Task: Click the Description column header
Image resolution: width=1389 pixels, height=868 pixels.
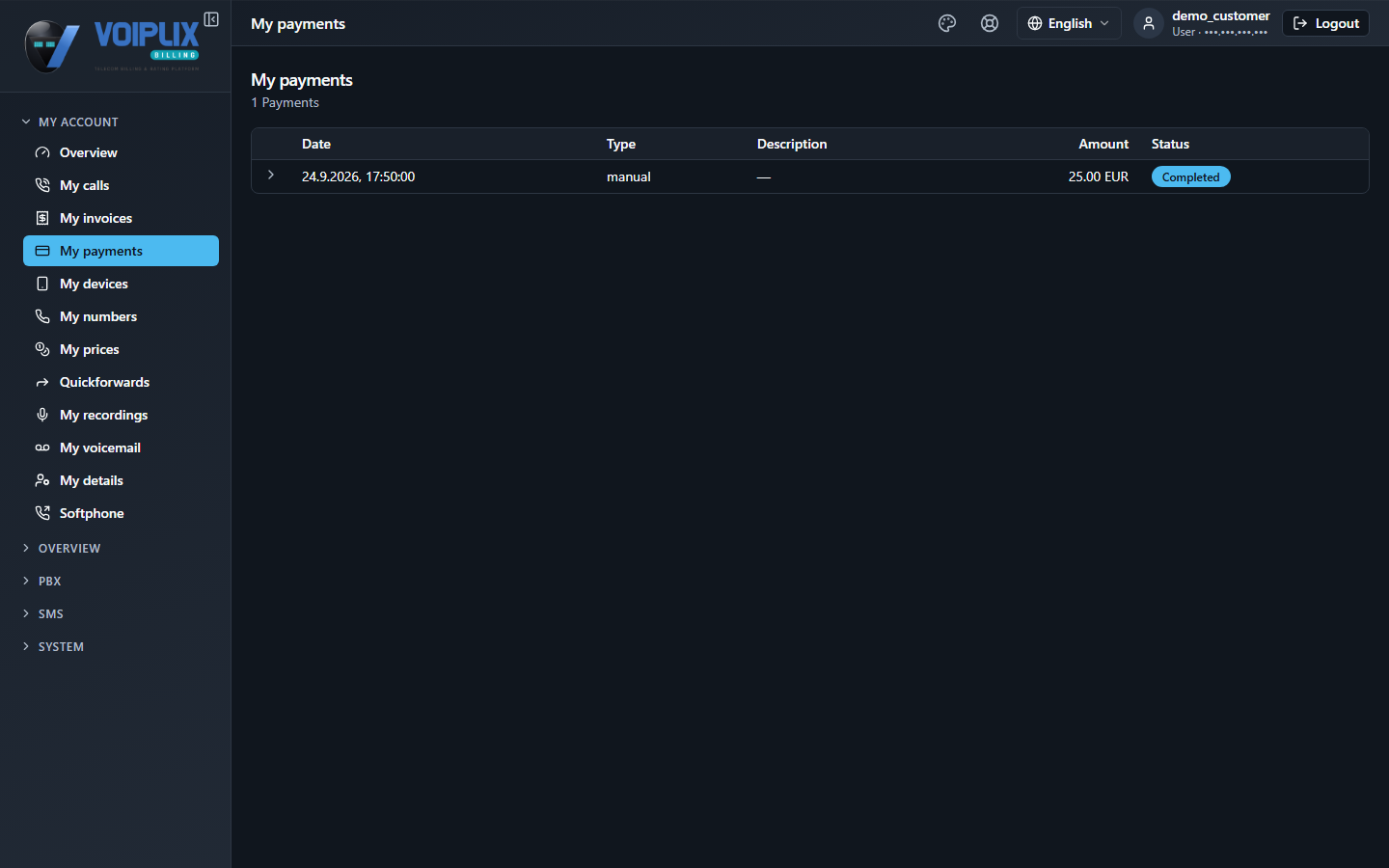Action: 792,144
